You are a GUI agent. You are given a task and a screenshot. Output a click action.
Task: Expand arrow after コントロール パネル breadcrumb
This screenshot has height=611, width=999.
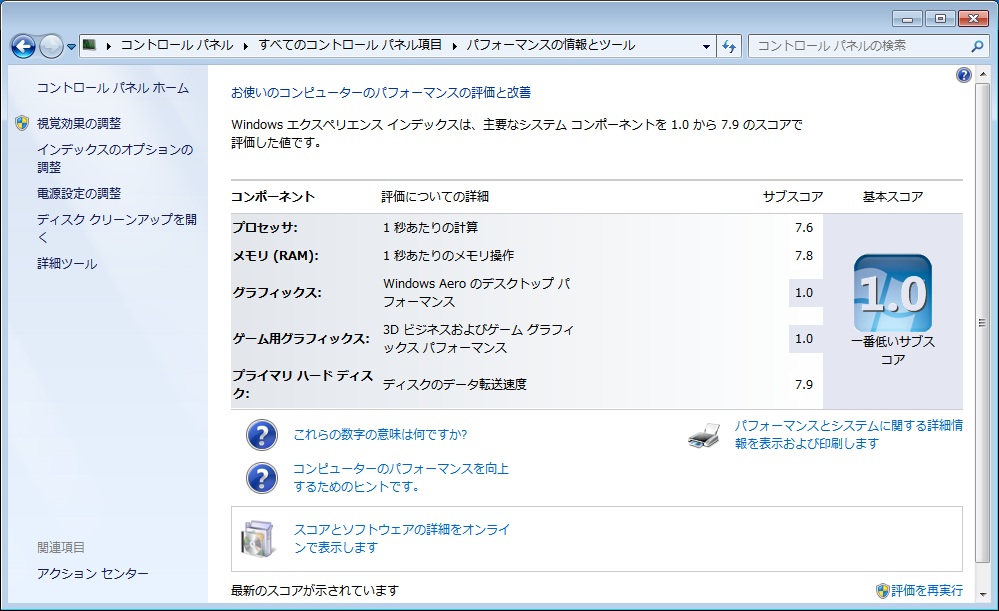tap(246, 46)
